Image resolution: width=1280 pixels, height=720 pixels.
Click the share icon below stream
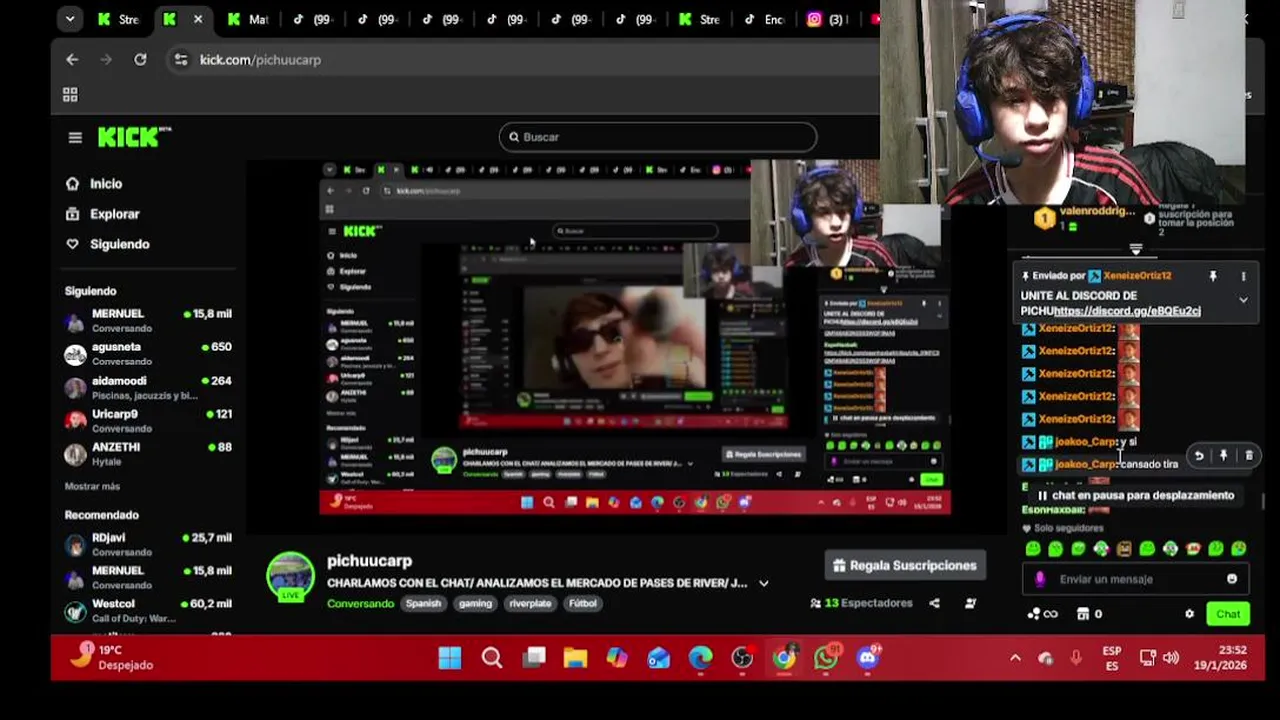(x=934, y=603)
